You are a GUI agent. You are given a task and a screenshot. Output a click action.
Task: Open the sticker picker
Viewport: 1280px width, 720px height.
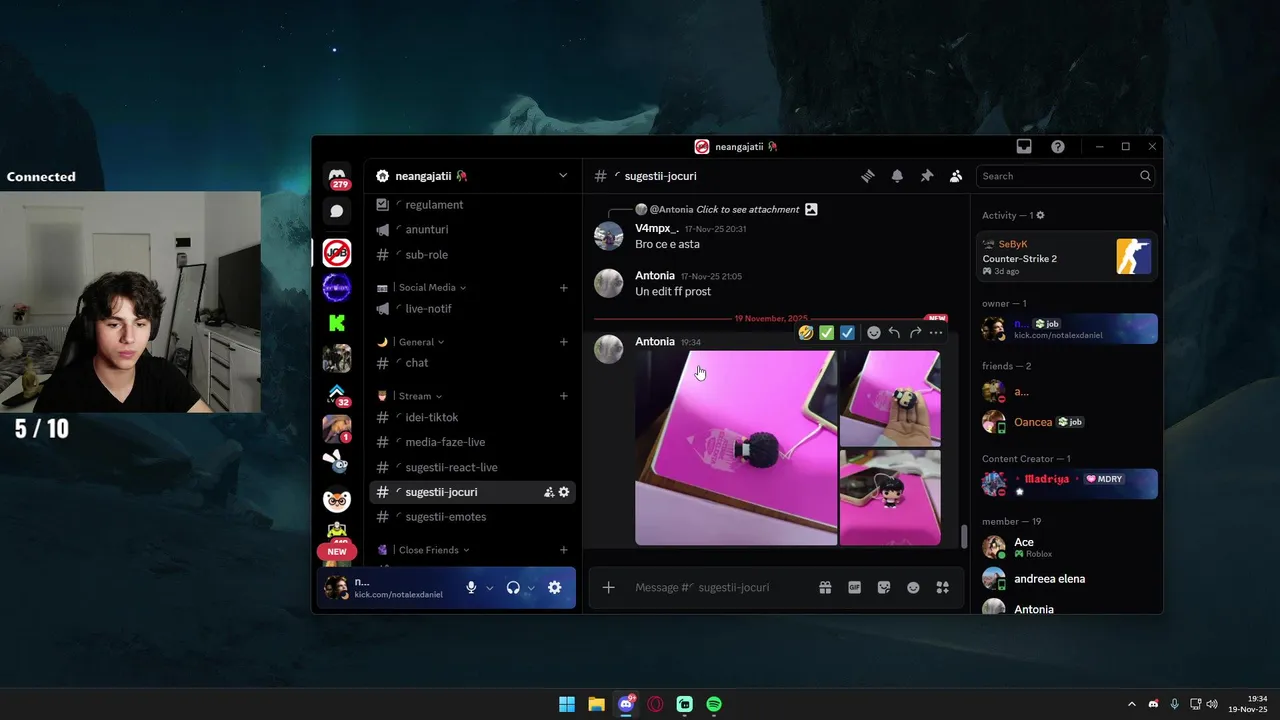[884, 587]
